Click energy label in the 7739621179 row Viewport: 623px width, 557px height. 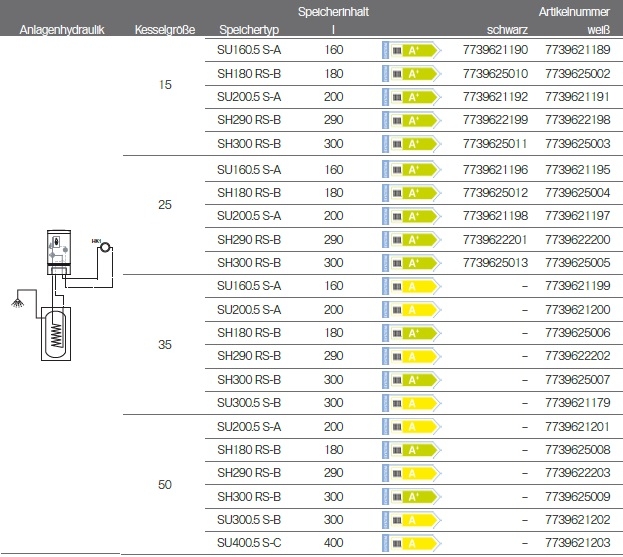pyautogui.click(x=410, y=403)
